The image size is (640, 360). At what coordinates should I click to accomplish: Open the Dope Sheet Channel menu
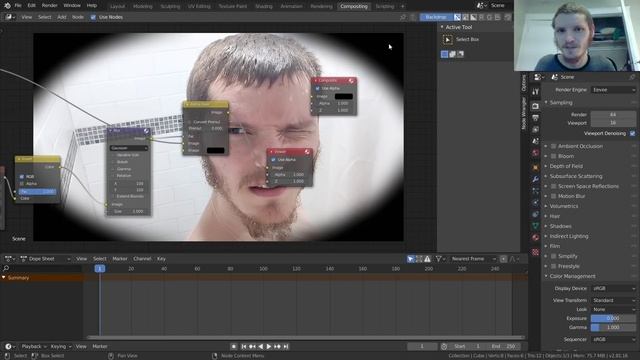pyautogui.click(x=142, y=259)
